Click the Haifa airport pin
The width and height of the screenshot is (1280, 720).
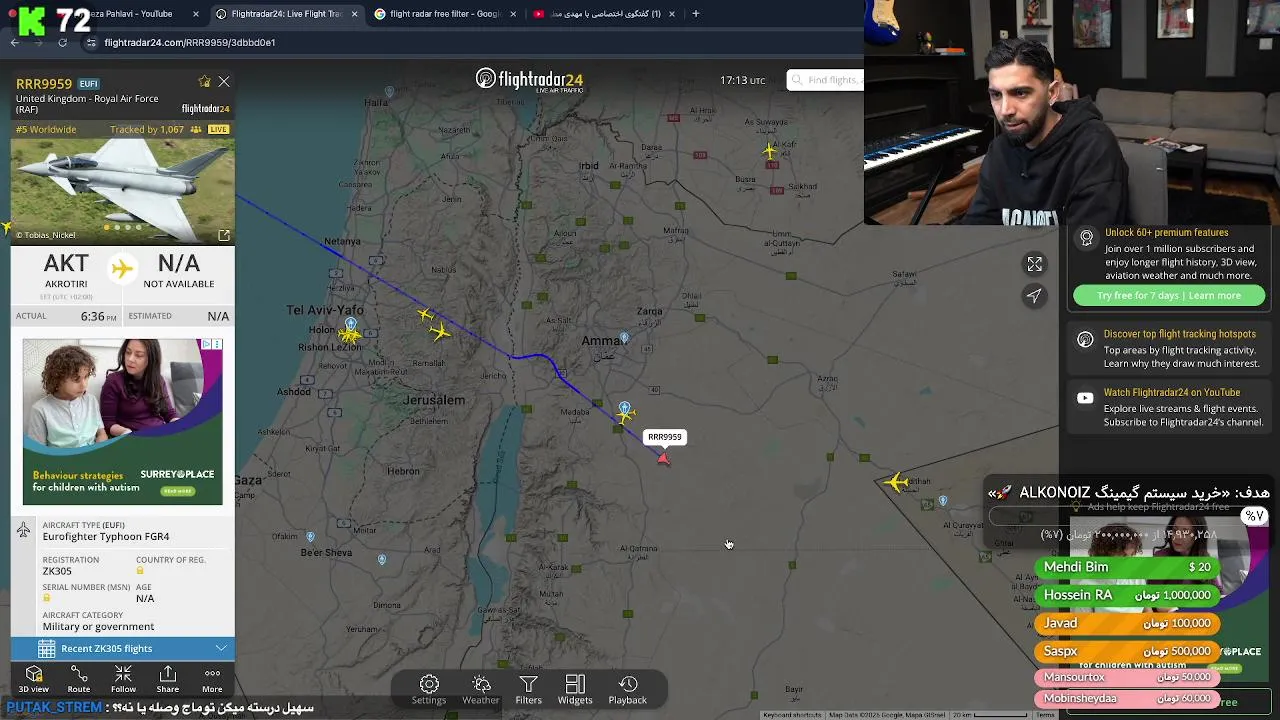(x=389, y=92)
